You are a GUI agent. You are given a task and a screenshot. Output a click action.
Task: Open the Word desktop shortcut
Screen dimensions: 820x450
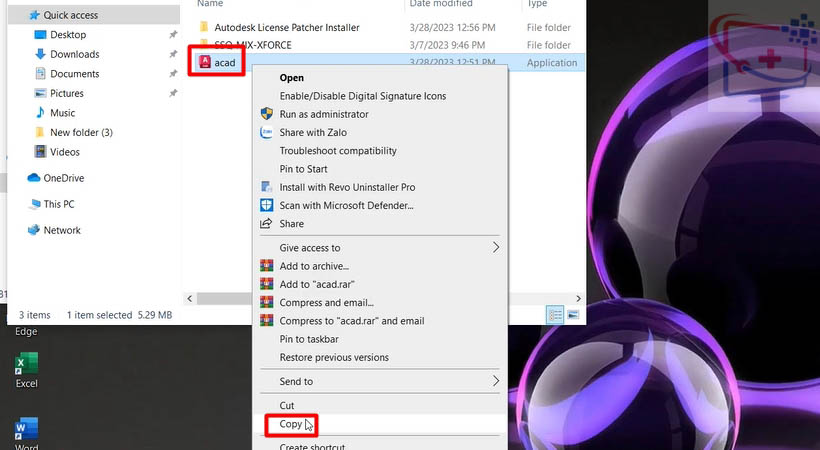click(x=26, y=433)
